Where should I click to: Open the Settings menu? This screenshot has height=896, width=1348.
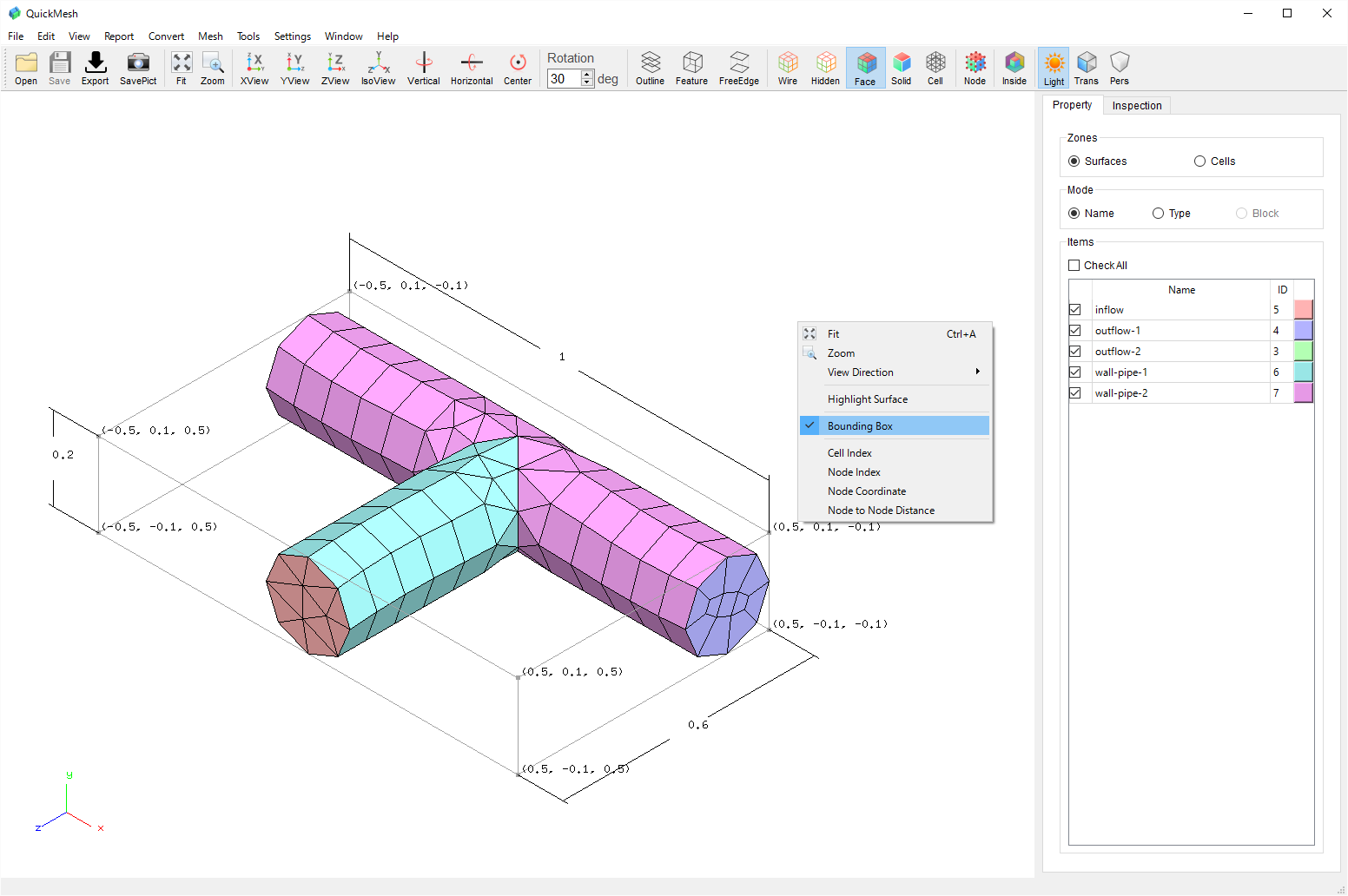[293, 36]
